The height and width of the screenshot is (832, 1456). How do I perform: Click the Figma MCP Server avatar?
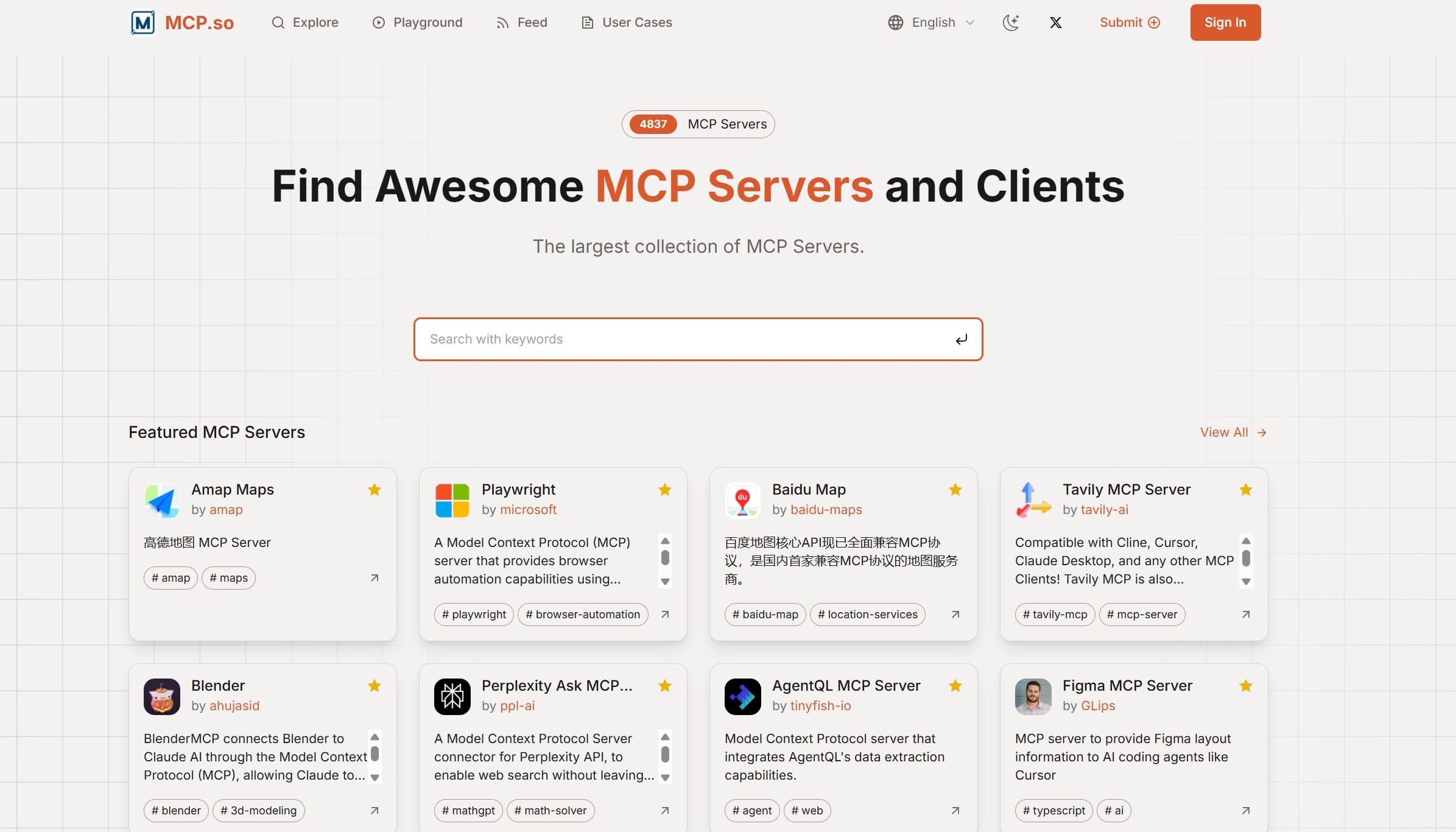click(1033, 696)
